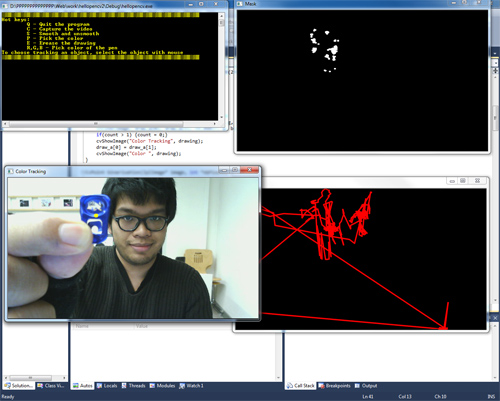Minimize the red drawing window
Image resolution: width=500 pixels, height=401 pixels.
click(452, 181)
